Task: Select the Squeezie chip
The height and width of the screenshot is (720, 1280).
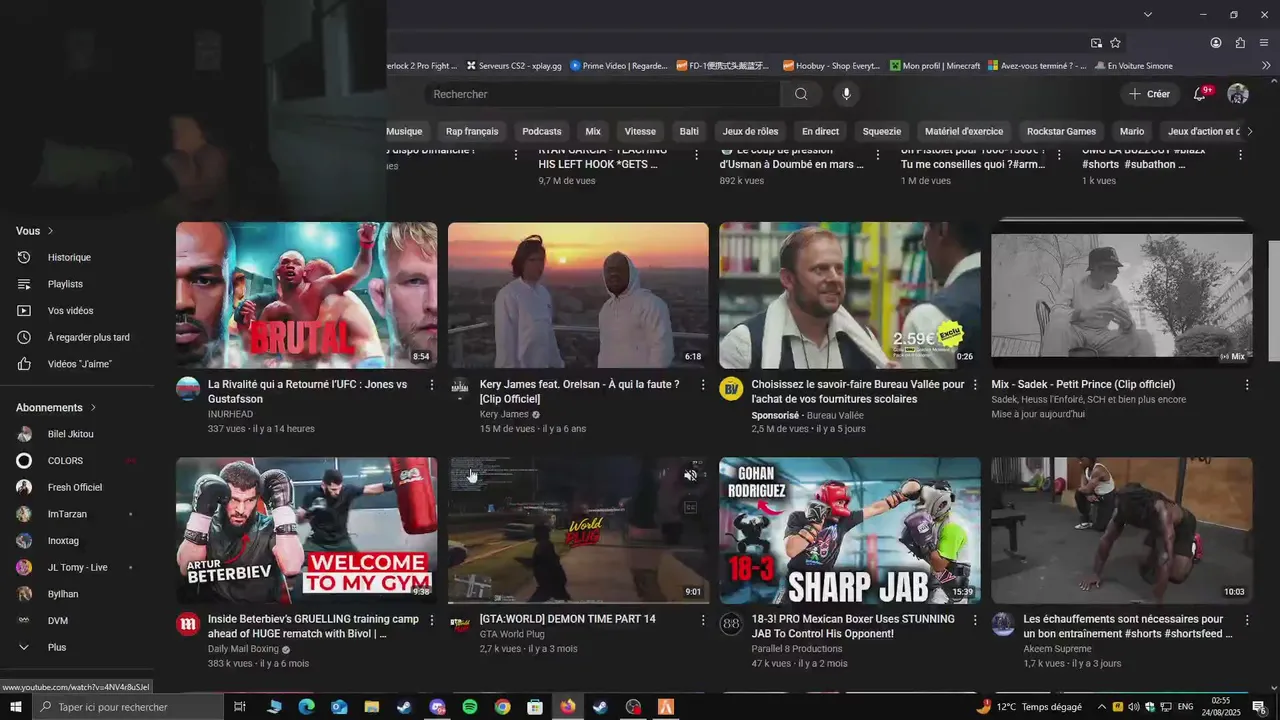Action: [882, 131]
